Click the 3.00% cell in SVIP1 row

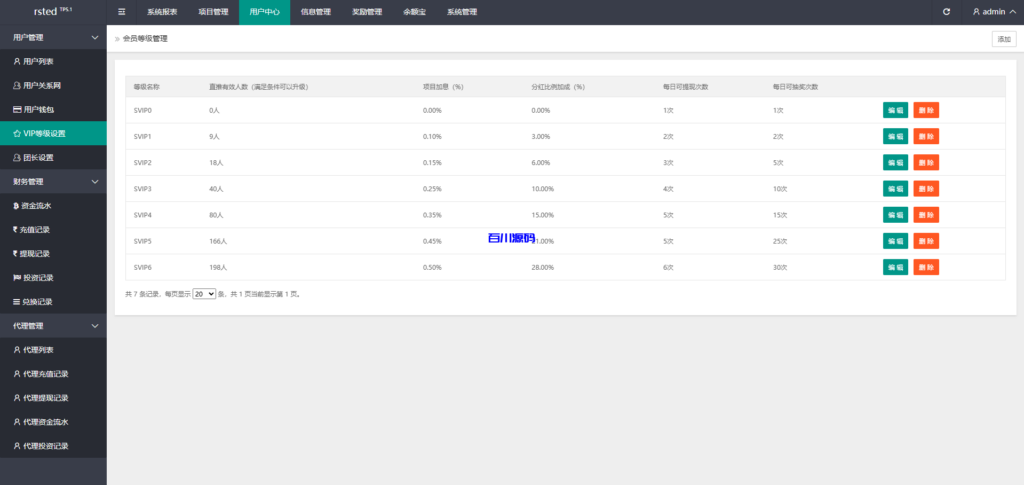(x=541, y=136)
